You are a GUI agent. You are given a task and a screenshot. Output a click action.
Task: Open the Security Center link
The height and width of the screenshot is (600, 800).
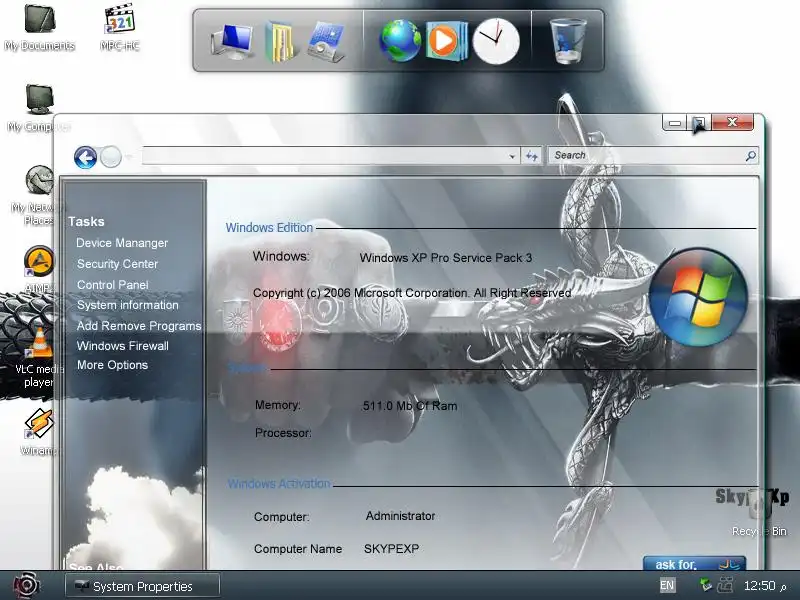pyautogui.click(x=117, y=264)
